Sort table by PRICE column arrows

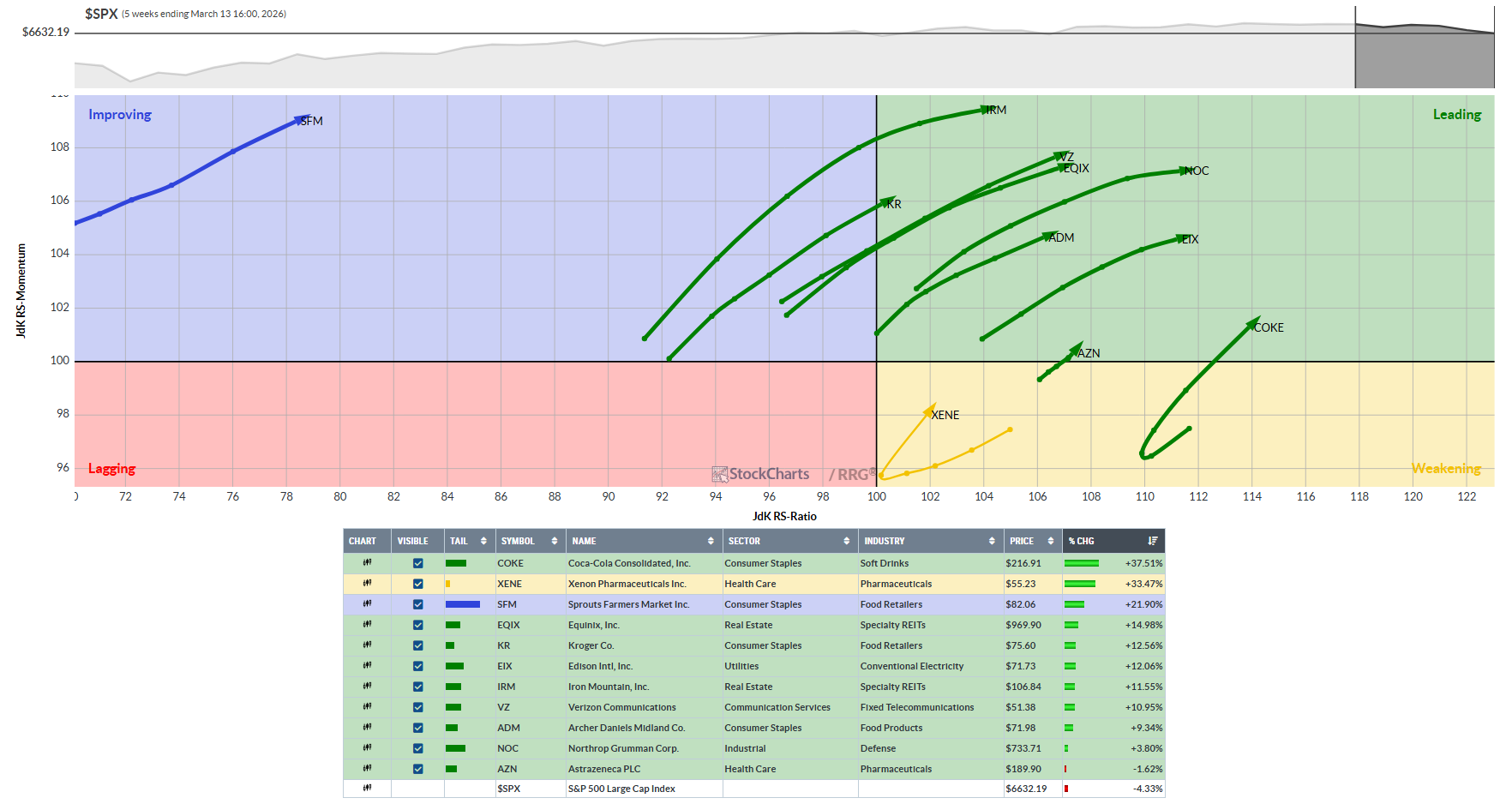[x=1051, y=541]
